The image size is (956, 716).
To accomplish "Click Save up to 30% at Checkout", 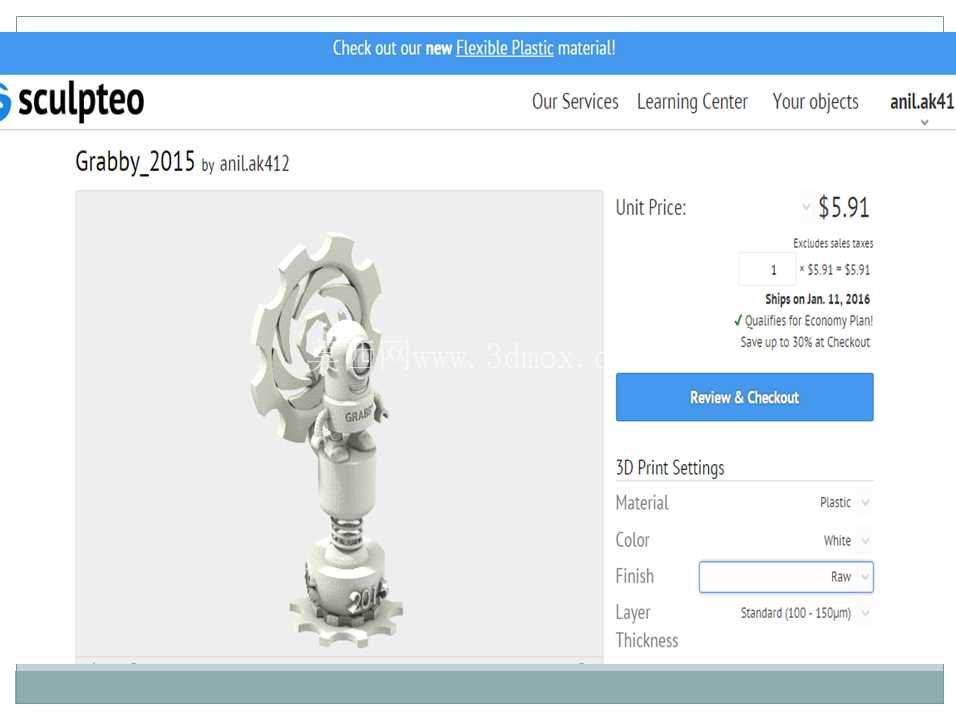I will click(x=805, y=342).
